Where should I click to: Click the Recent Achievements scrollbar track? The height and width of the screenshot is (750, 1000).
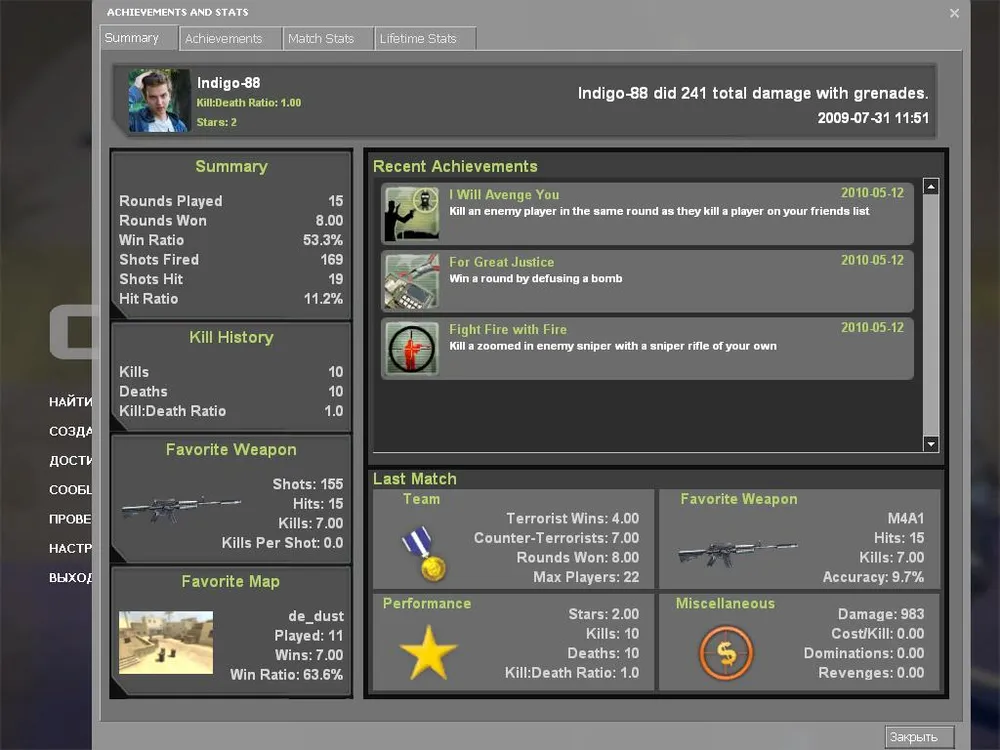click(x=931, y=315)
